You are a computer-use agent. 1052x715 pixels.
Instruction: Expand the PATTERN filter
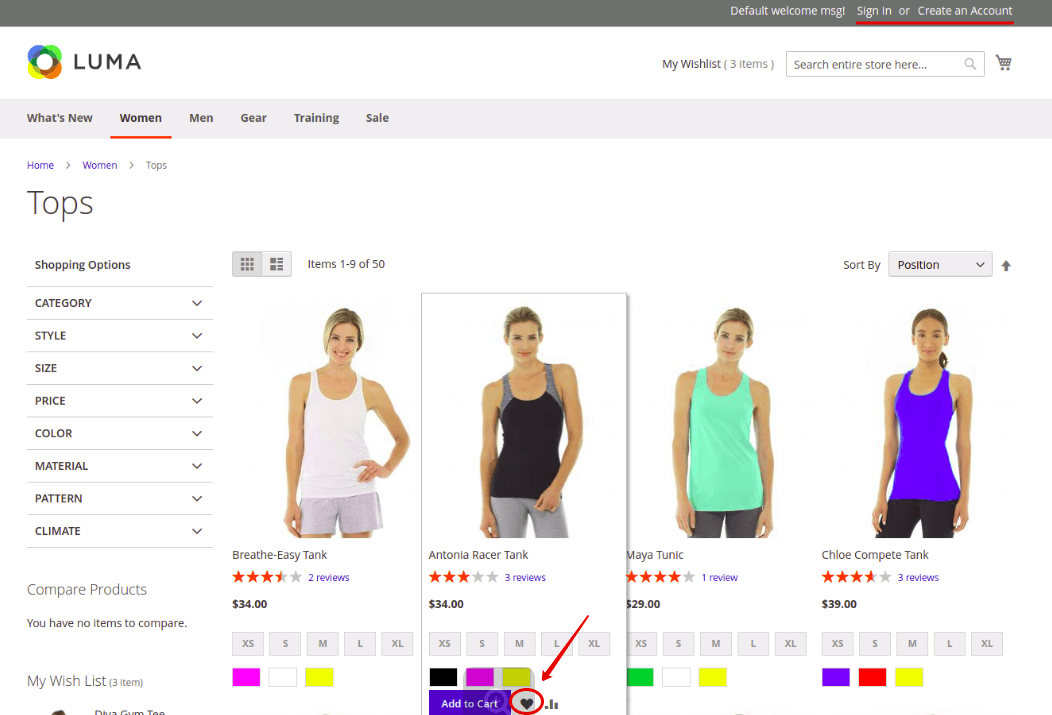[x=119, y=498]
